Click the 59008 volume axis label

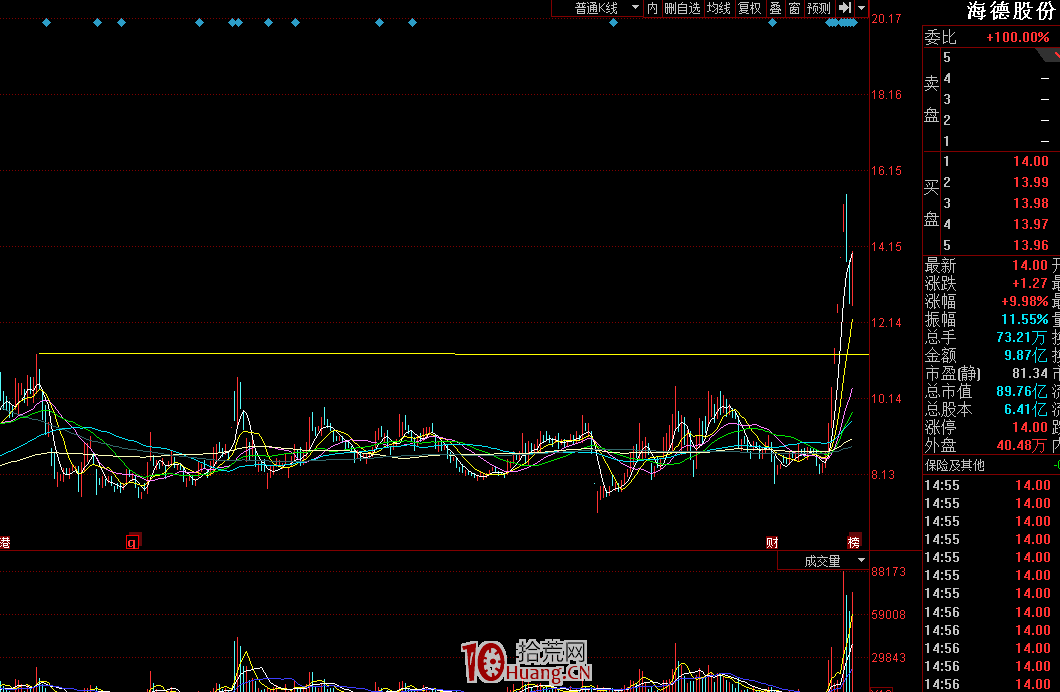(888, 615)
